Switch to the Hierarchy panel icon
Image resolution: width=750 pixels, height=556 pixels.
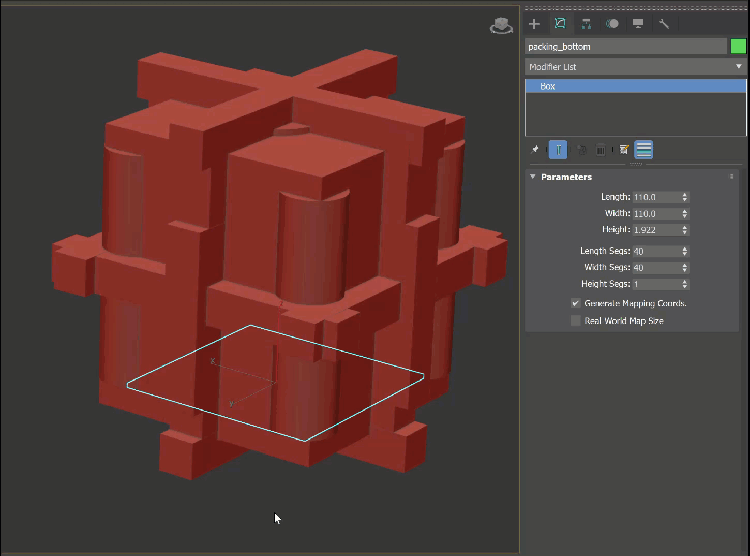coord(586,23)
